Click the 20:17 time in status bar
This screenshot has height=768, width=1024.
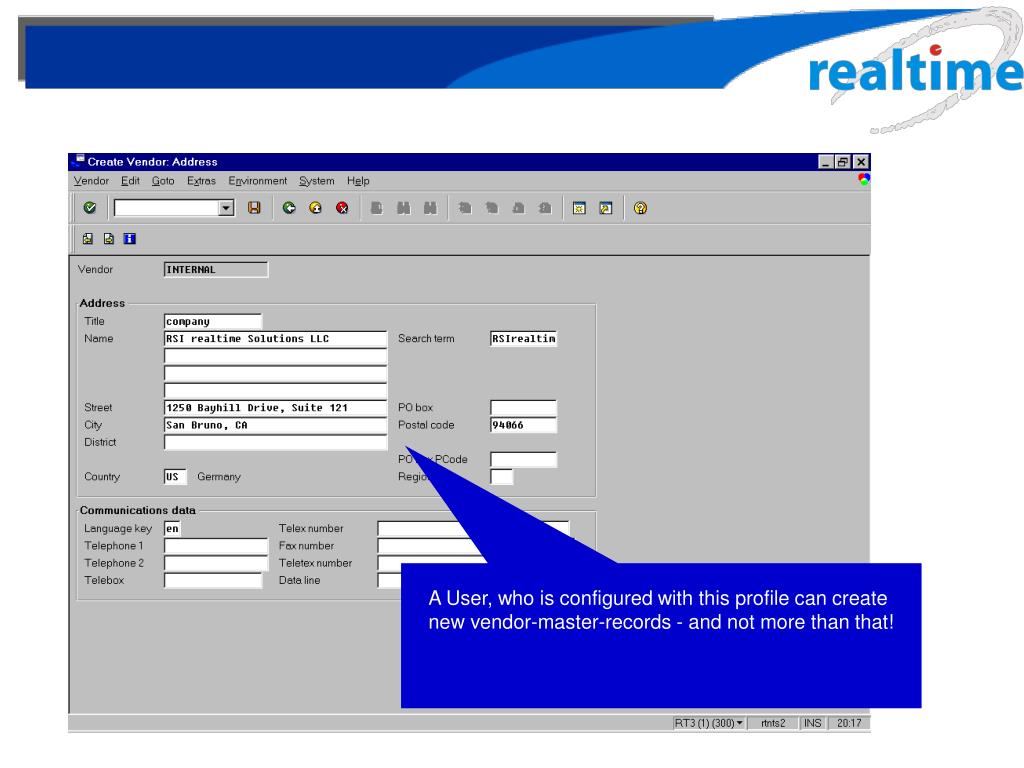[x=849, y=723]
